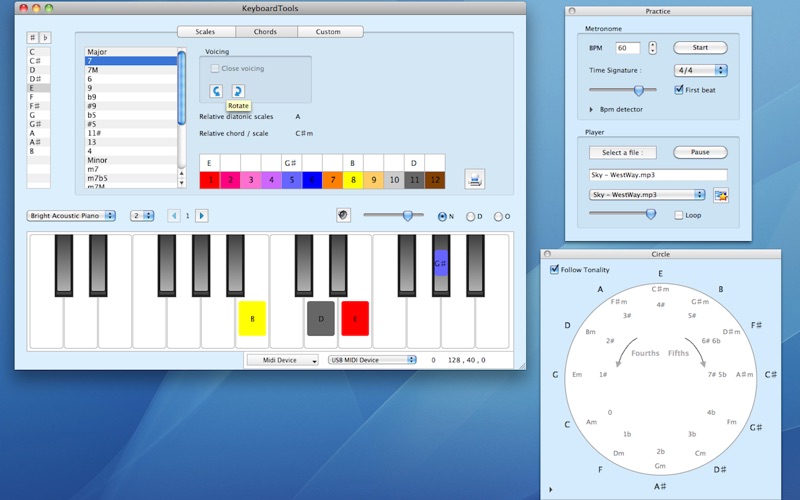Click the keyboard volume slider
The width and height of the screenshot is (800, 500).
[393, 215]
